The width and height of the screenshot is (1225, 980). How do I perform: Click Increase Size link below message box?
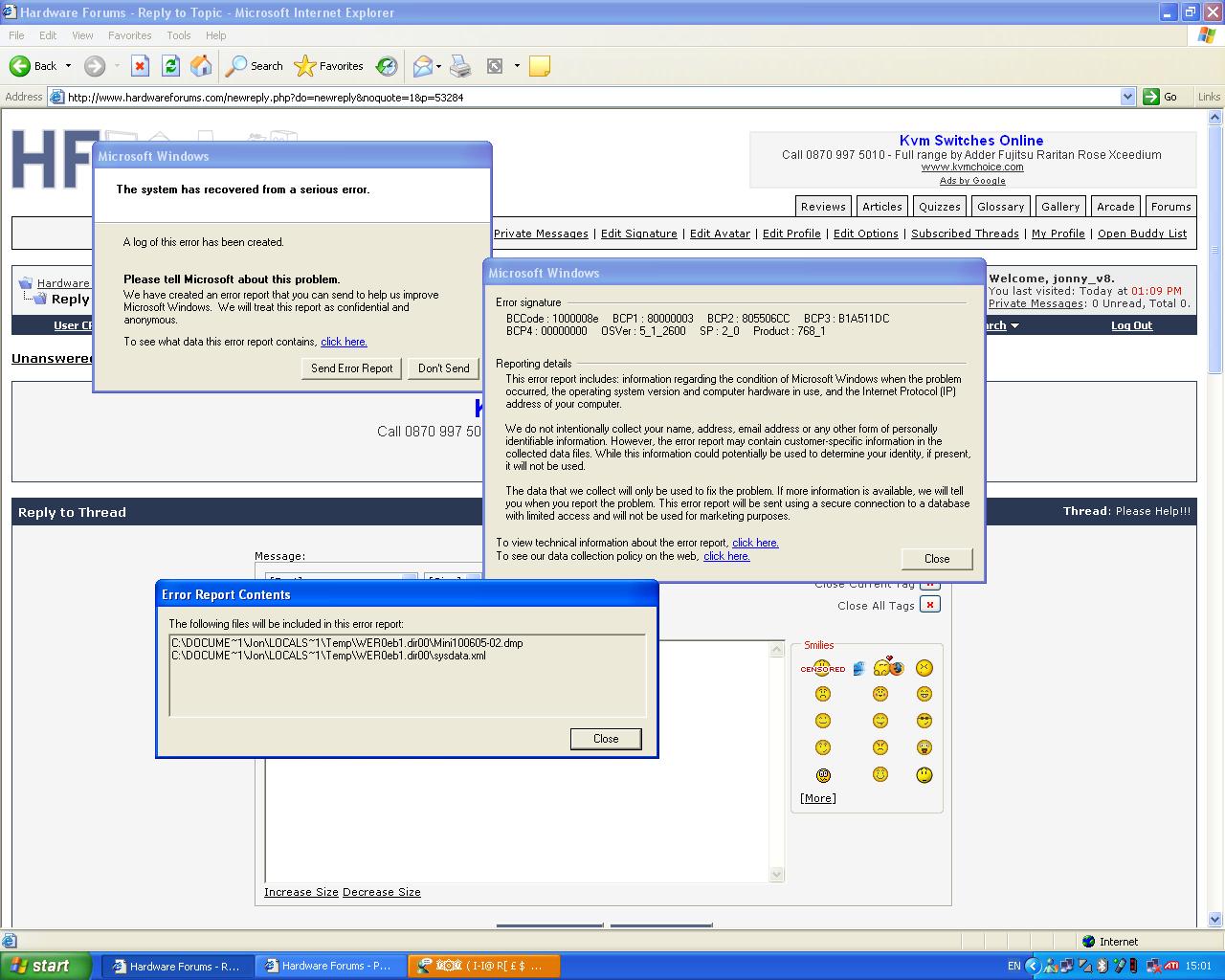(x=301, y=892)
